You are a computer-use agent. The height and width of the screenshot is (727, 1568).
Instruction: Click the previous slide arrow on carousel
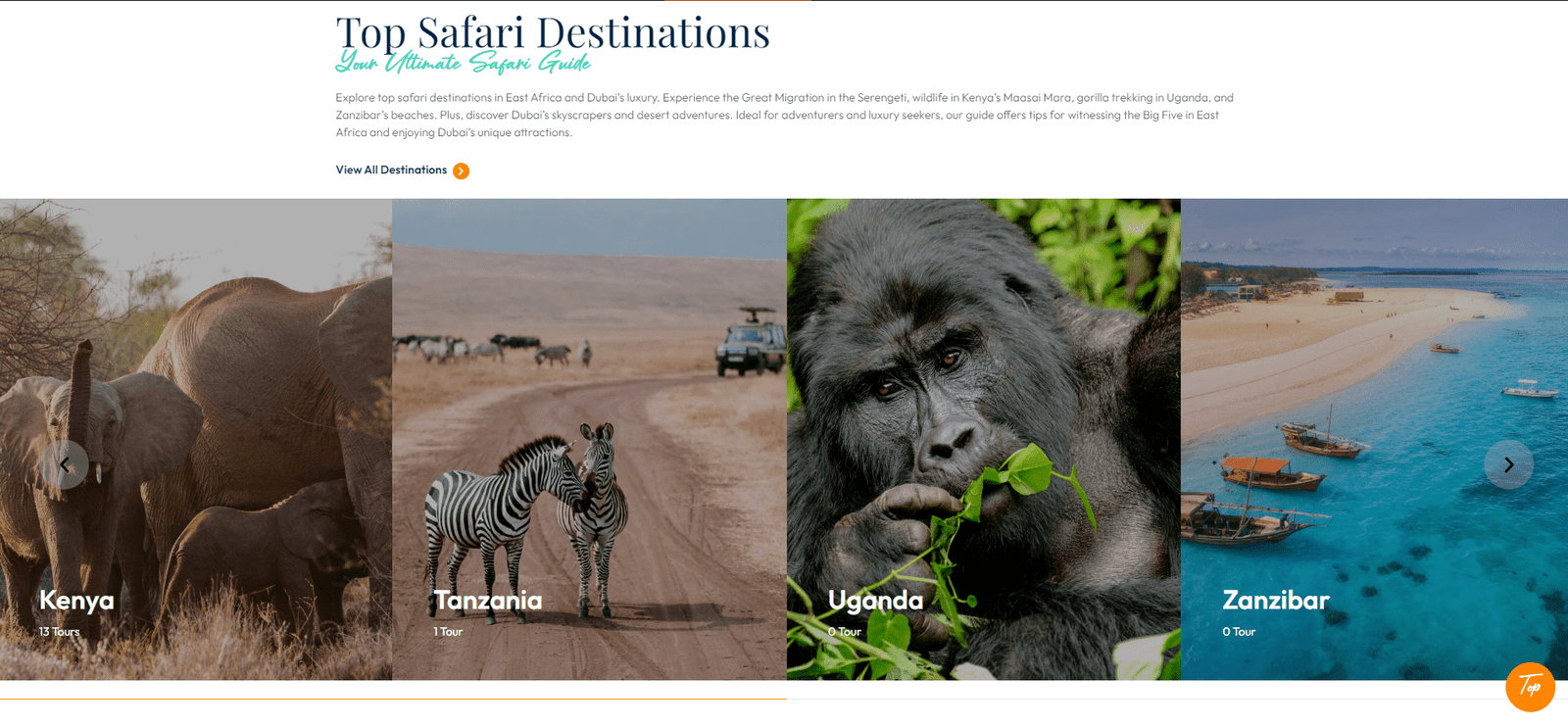[65, 464]
